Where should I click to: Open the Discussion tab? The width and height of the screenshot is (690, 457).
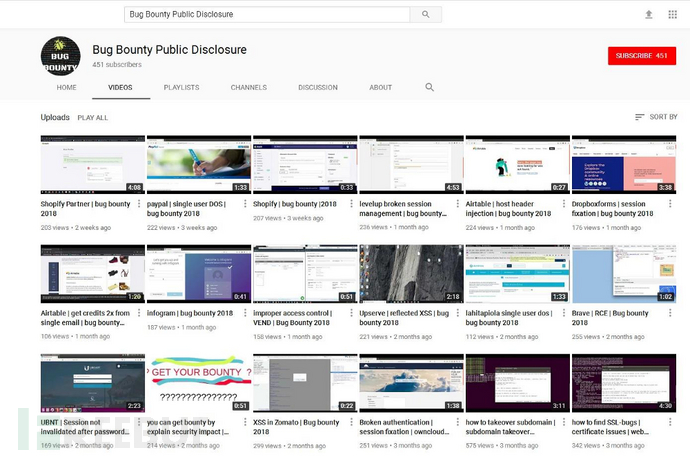coord(318,88)
